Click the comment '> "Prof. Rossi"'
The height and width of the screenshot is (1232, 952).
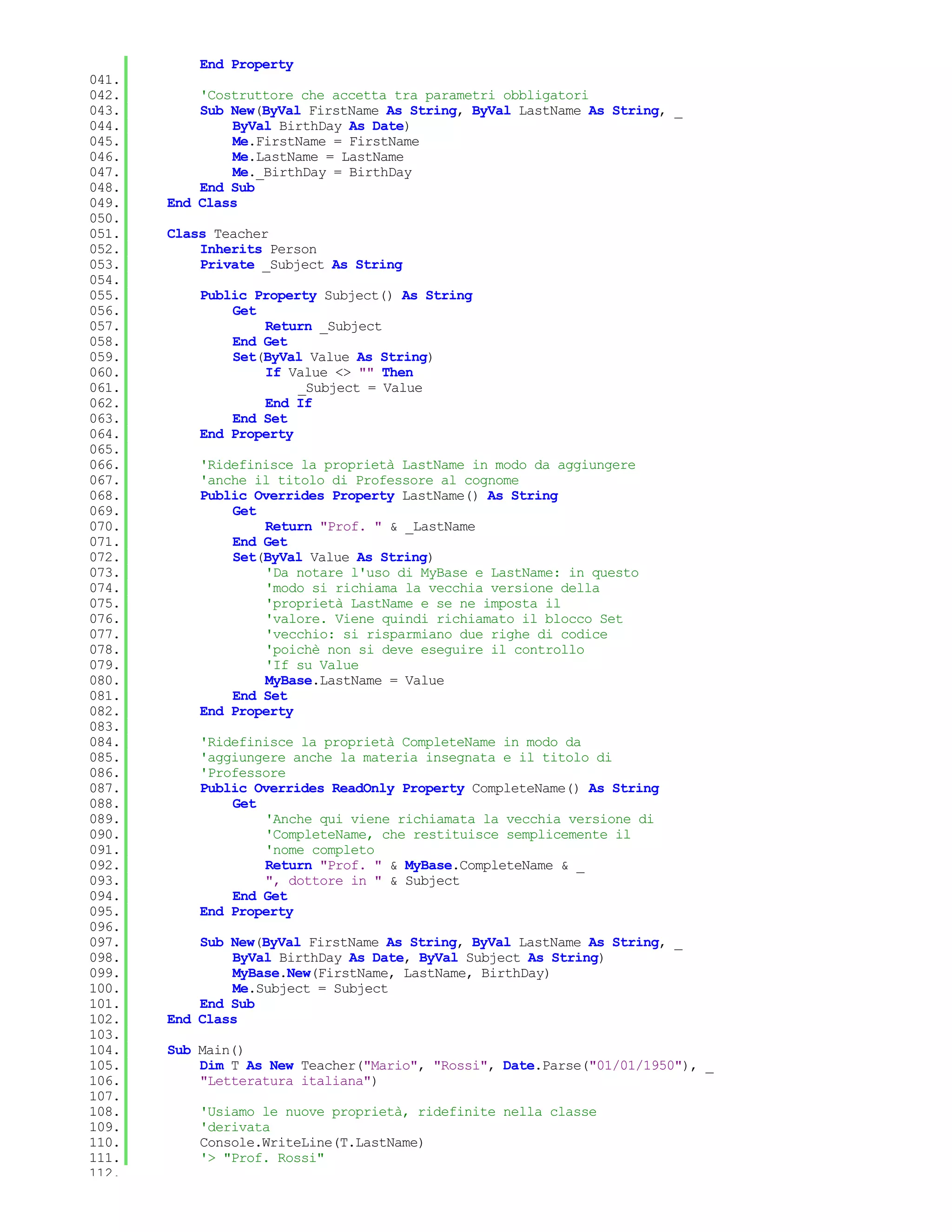click(262, 1158)
